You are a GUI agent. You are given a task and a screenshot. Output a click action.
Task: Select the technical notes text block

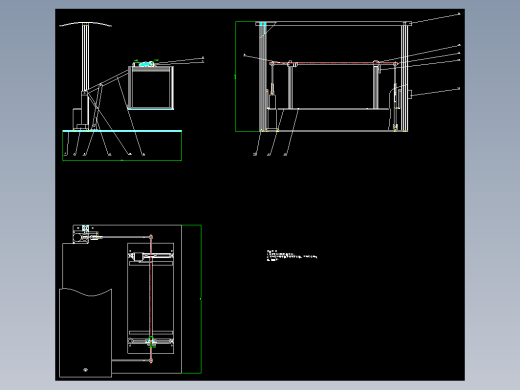292,255
